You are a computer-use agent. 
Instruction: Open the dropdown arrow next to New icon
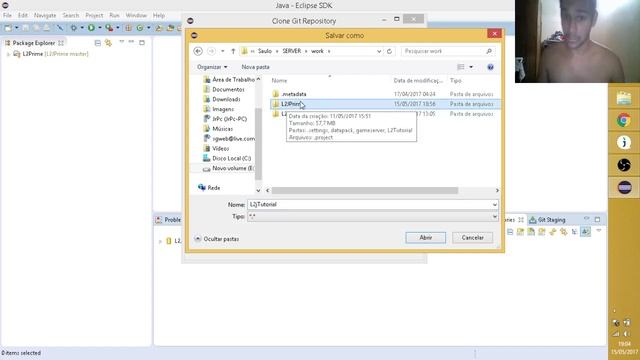tap(16, 28)
